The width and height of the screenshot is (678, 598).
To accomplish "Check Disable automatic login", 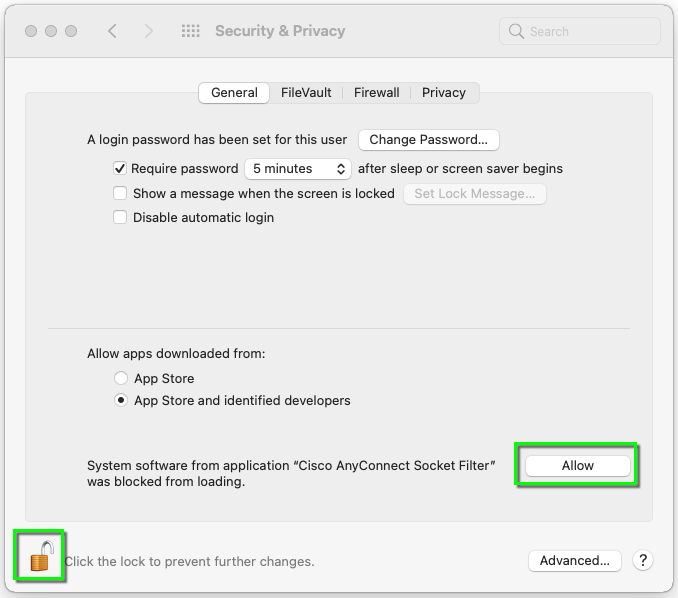I will click(120, 217).
